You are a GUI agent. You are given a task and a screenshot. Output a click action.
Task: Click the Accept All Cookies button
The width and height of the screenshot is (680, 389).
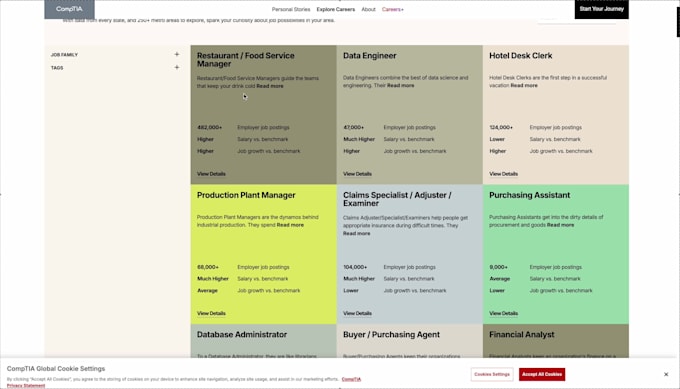(x=542, y=374)
